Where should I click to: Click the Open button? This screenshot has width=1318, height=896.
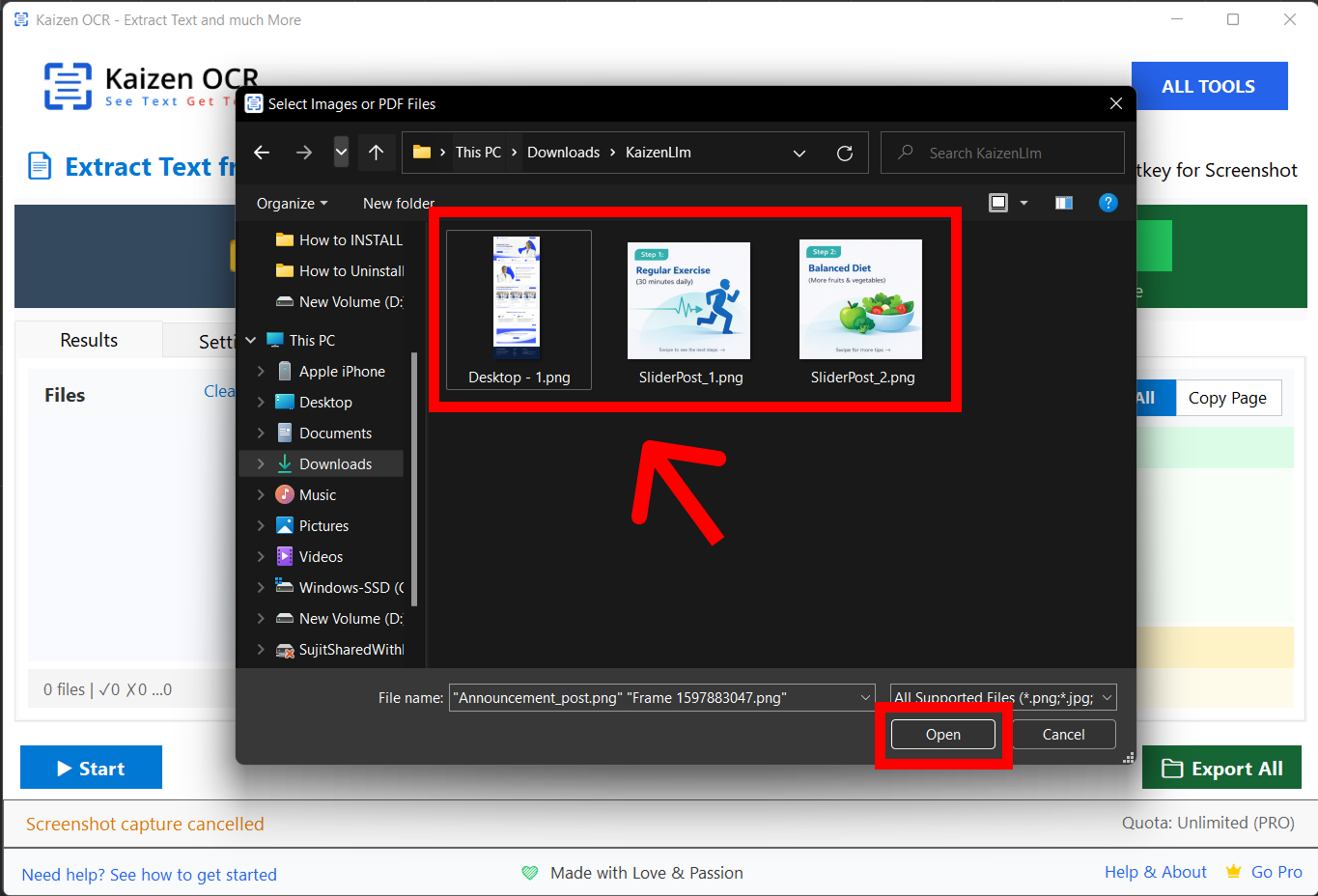click(x=942, y=735)
